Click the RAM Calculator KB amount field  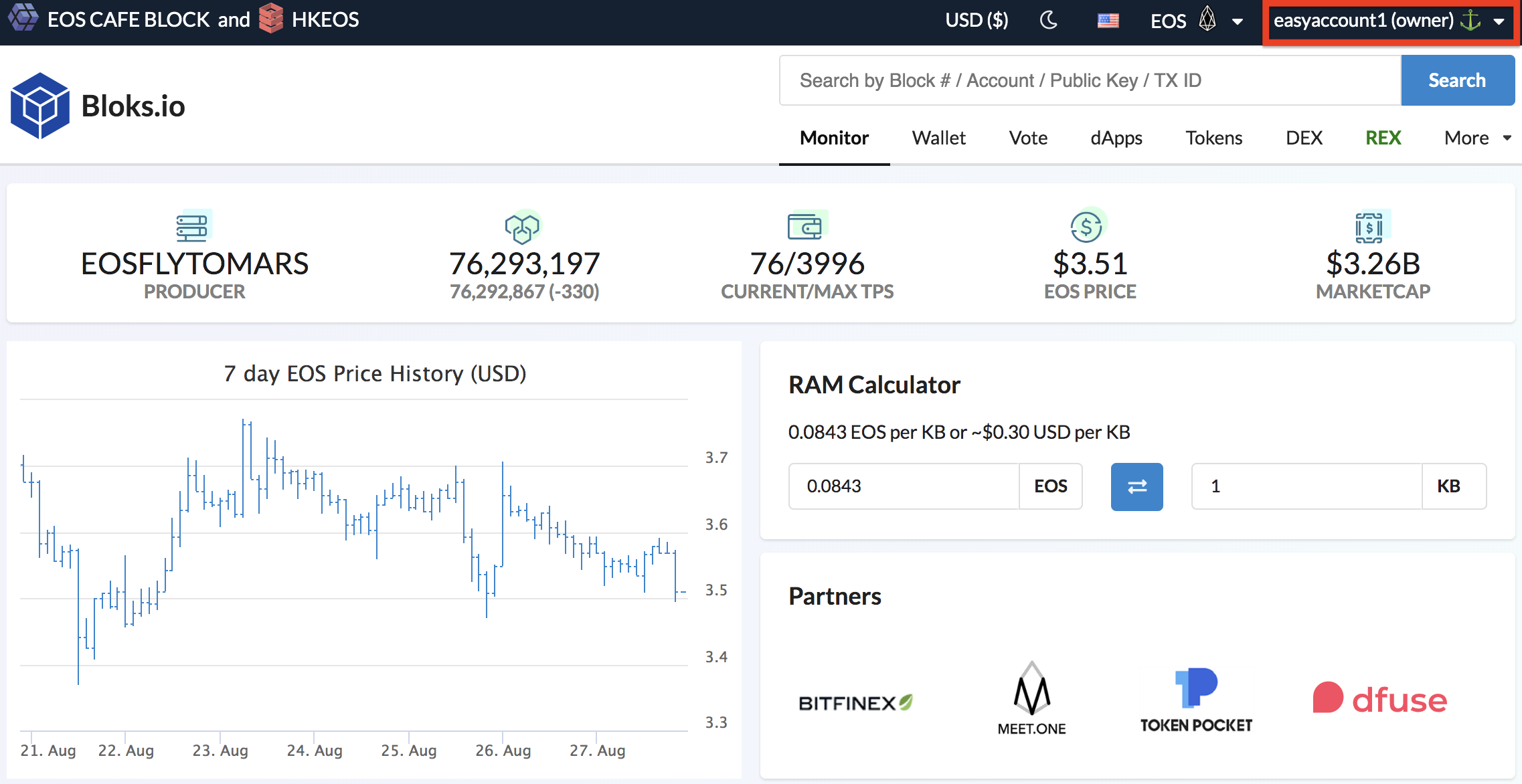coord(1306,486)
